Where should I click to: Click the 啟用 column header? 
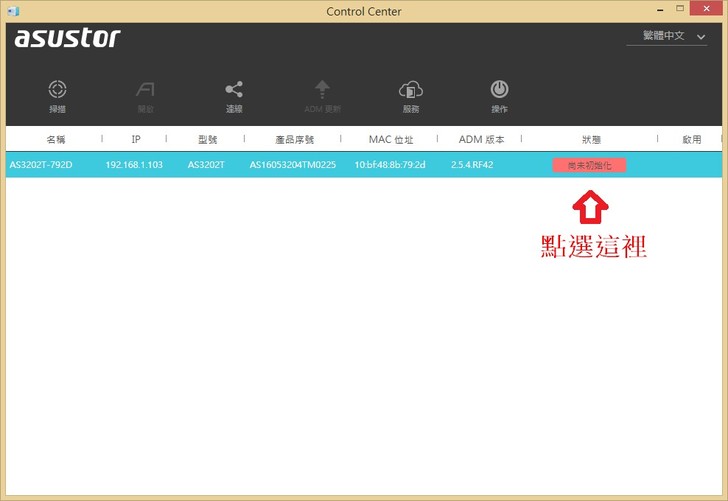[x=691, y=139]
